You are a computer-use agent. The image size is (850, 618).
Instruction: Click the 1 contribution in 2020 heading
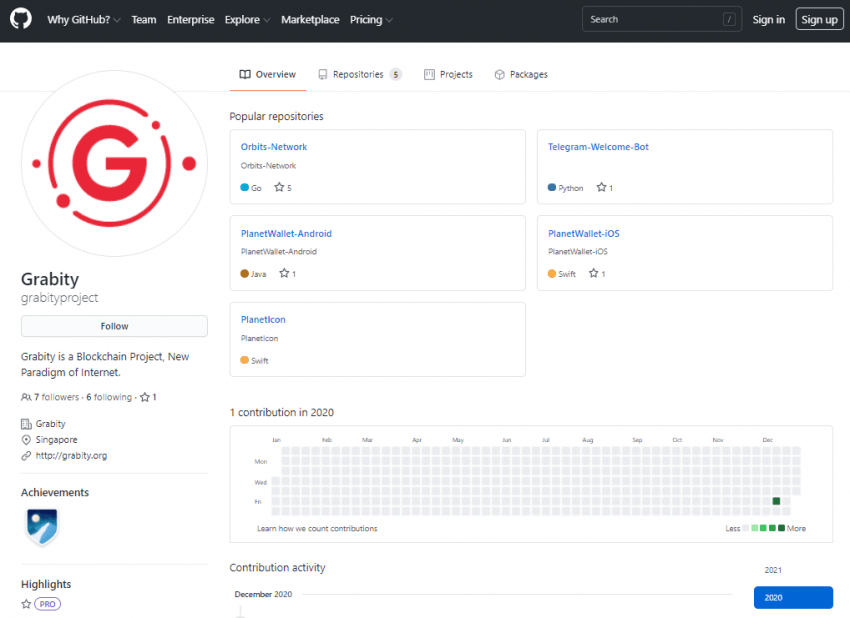pyautogui.click(x=281, y=413)
